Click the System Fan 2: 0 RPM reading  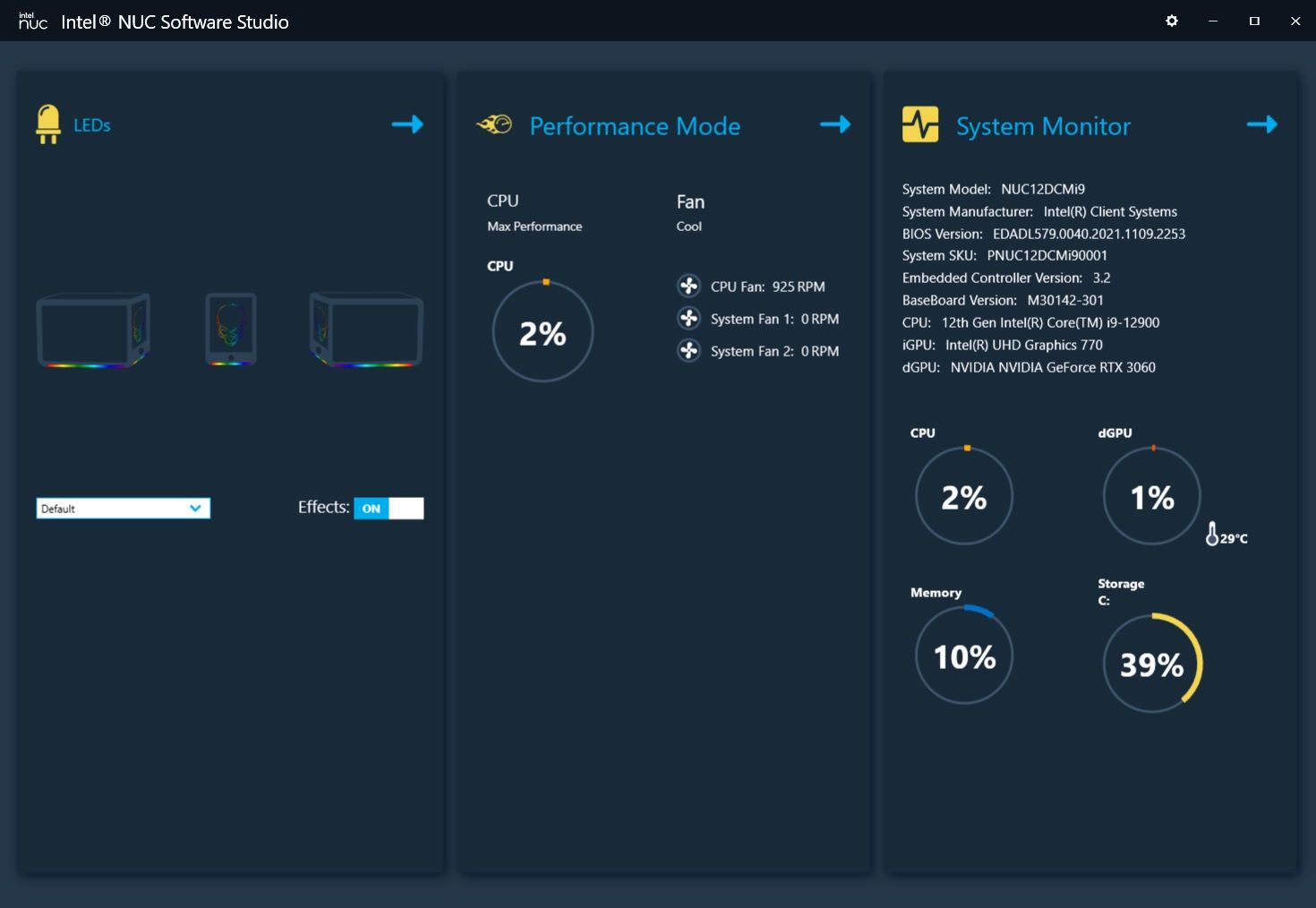775,351
